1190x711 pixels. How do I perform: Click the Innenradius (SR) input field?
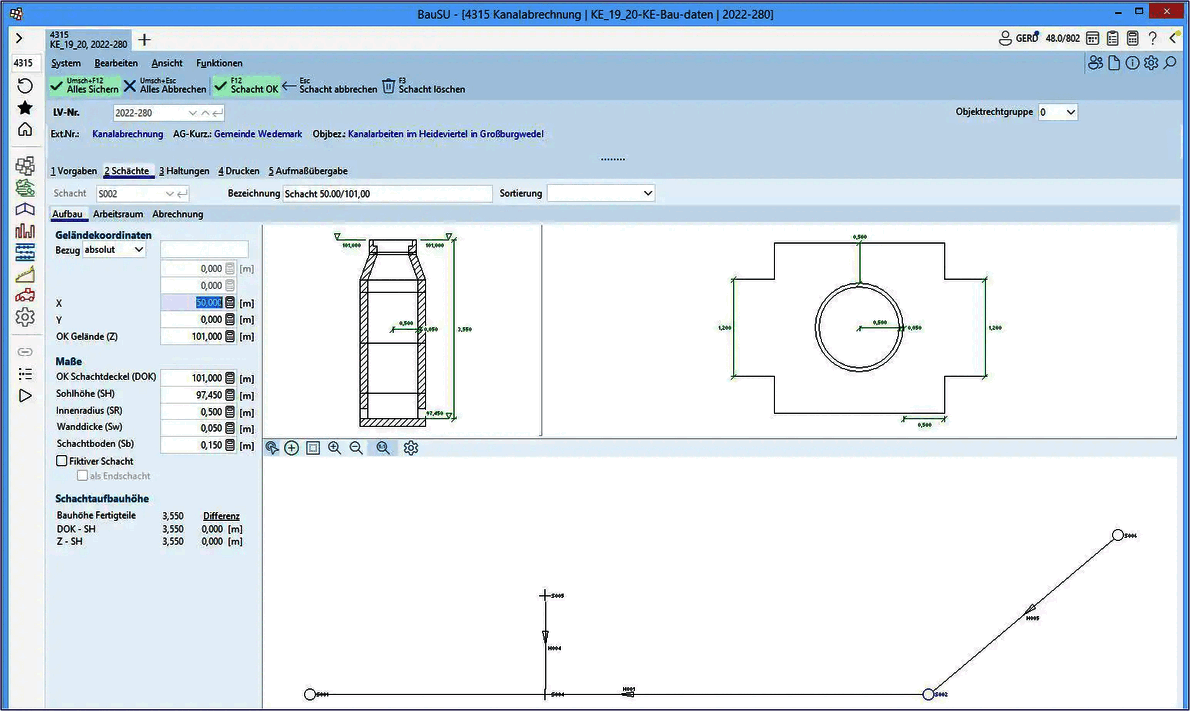192,412
